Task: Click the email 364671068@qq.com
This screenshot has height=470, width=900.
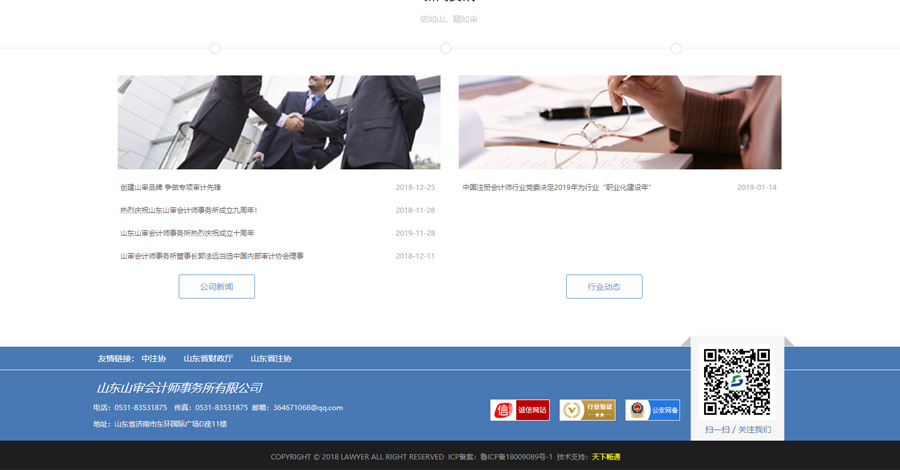Action: tap(308, 407)
